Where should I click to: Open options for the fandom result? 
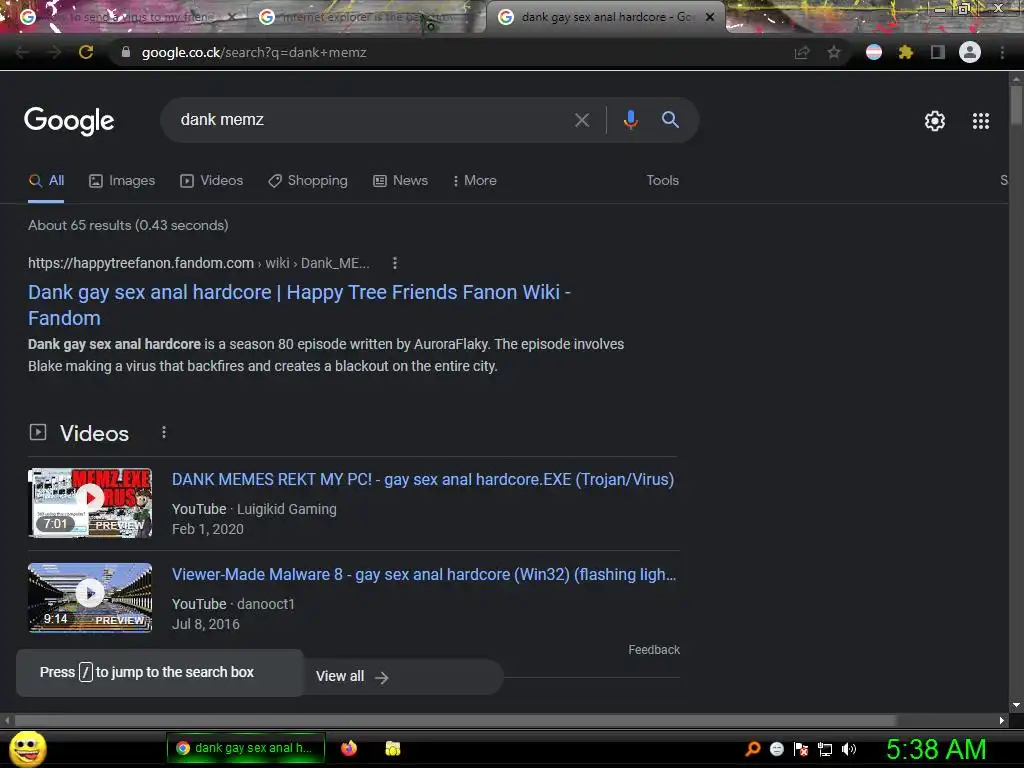pyautogui.click(x=394, y=263)
